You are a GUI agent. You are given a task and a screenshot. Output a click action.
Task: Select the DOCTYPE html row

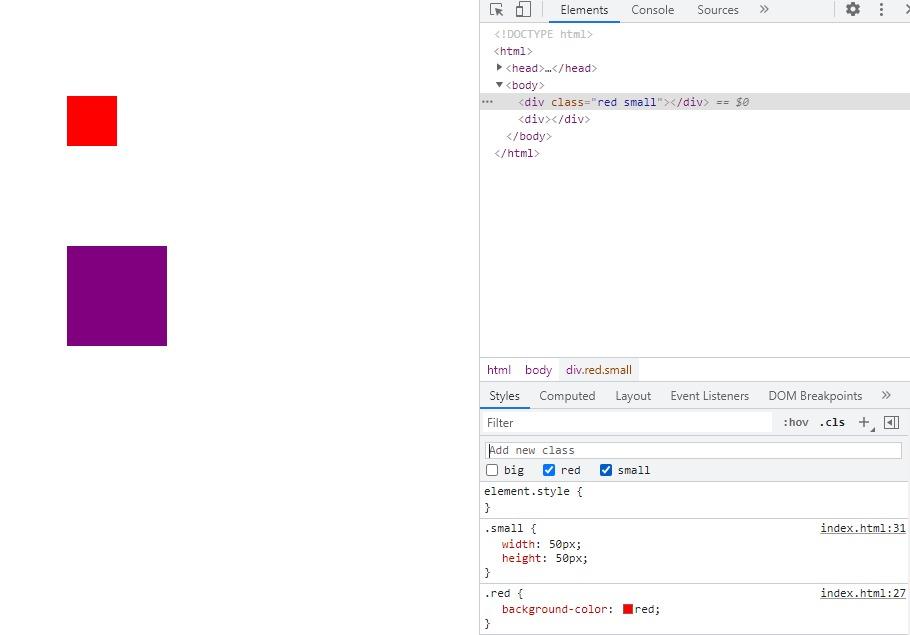click(x=543, y=34)
